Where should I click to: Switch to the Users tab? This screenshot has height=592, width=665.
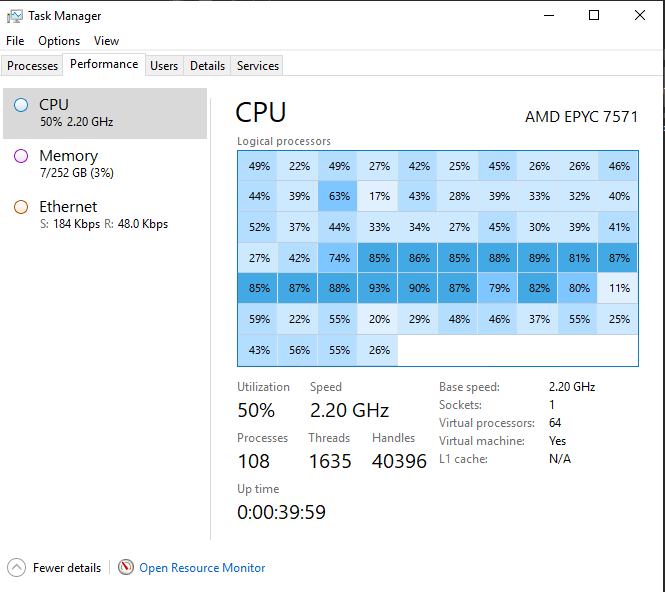coord(164,66)
